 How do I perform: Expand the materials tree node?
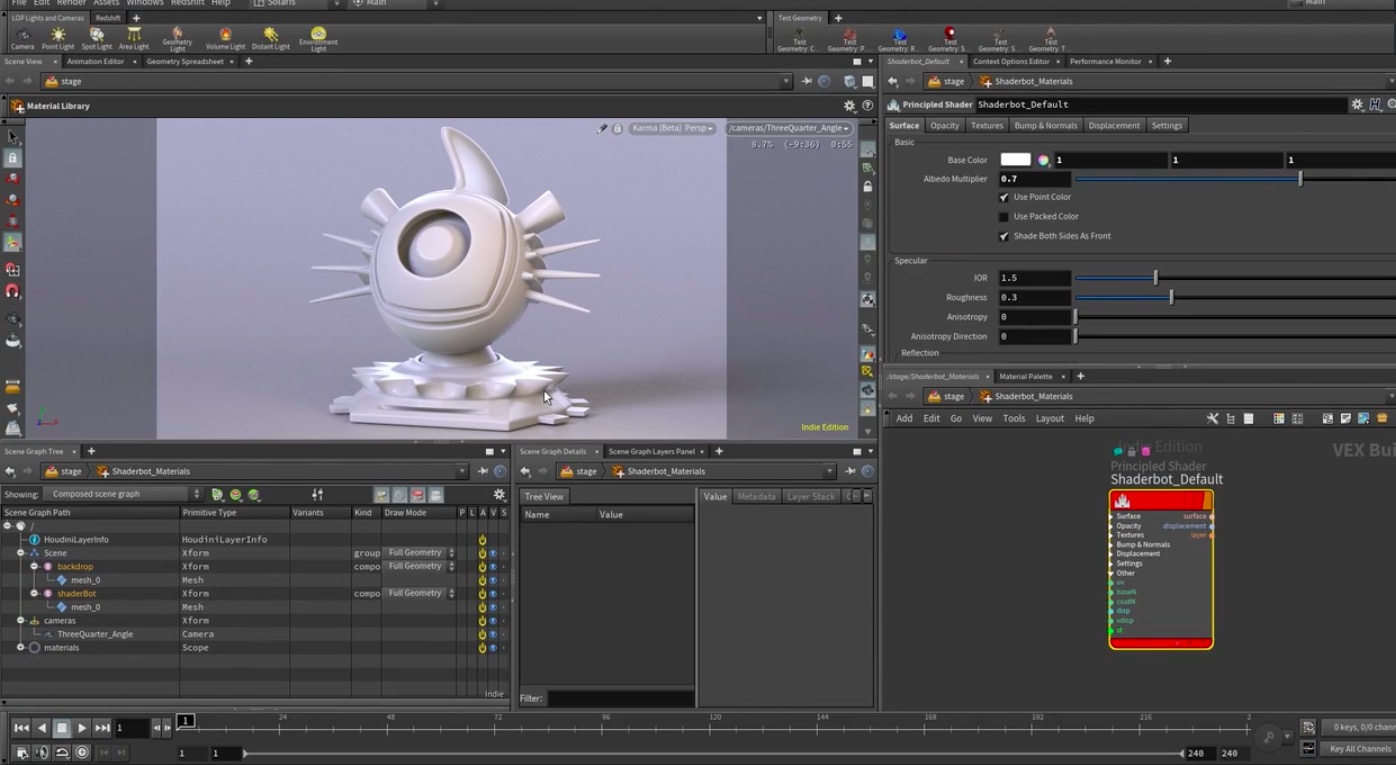pyautogui.click(x=20, y=647)
